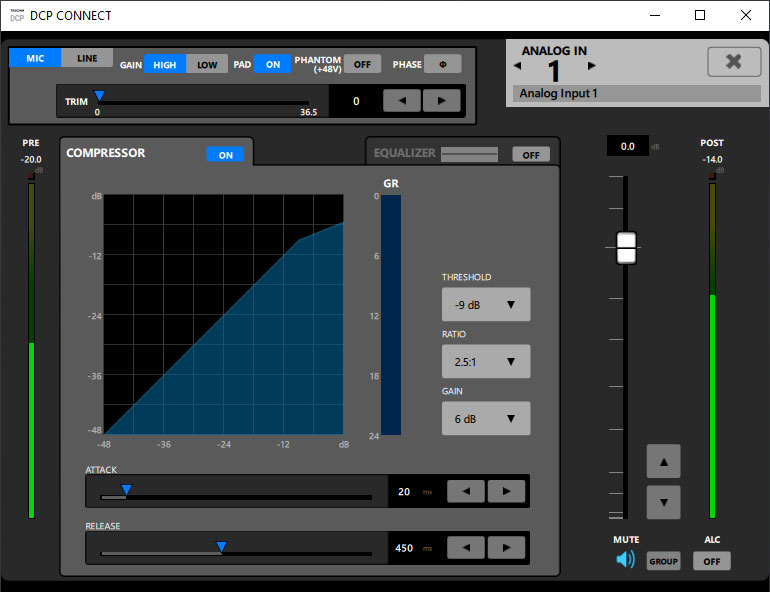This screenshot has width=770, height=592.
Task: Lower fader level with down arrow
Action: (x=663, y=502)
